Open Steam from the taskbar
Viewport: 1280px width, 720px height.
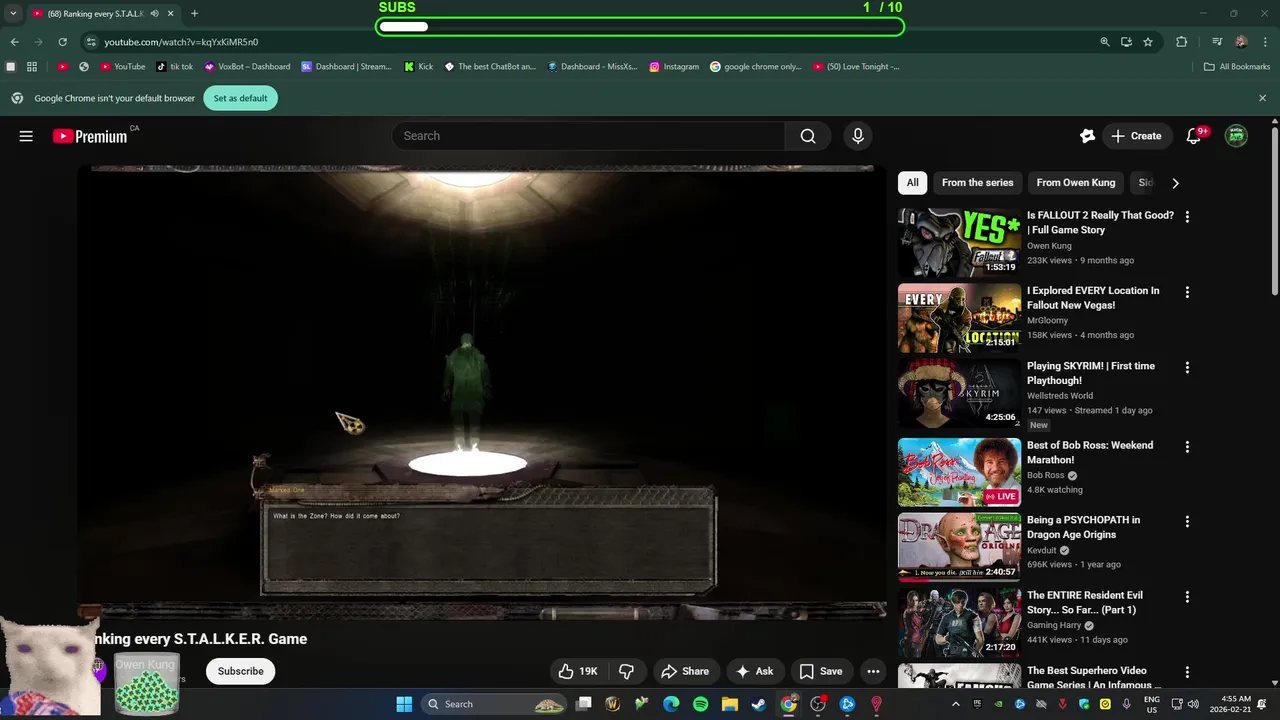pos(759,704)
